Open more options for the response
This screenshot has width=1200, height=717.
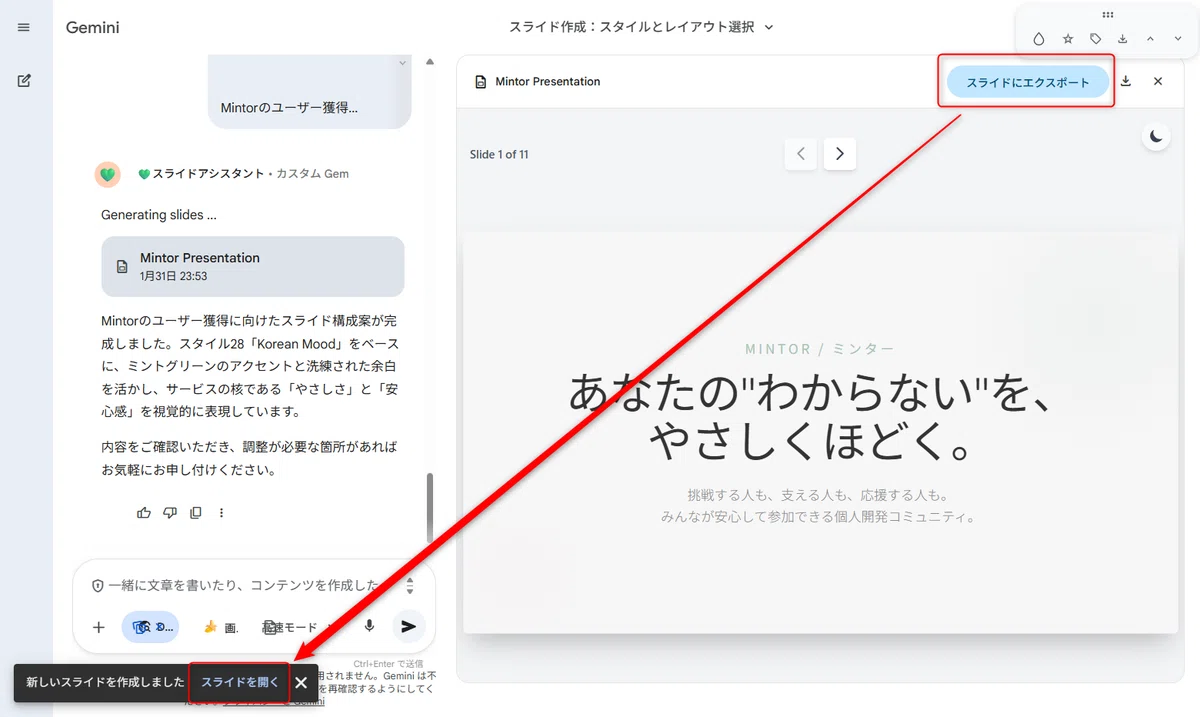pyautogui.click(x=222, y=513)
